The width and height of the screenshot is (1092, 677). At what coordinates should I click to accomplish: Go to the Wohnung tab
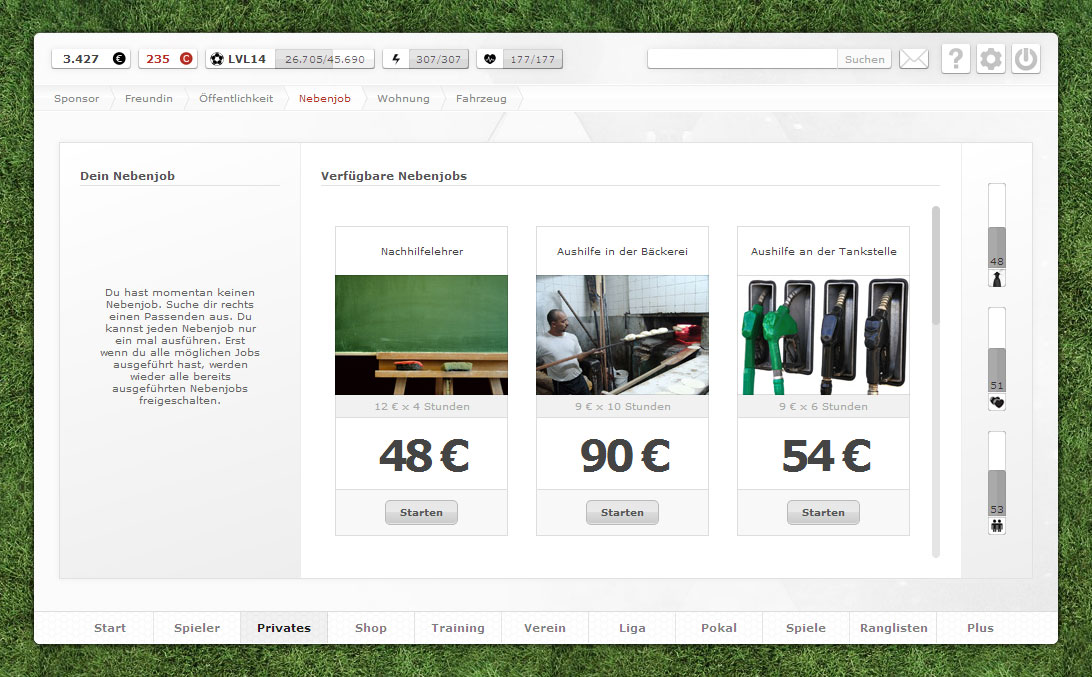pyautogui.click(x=403, y=99)
